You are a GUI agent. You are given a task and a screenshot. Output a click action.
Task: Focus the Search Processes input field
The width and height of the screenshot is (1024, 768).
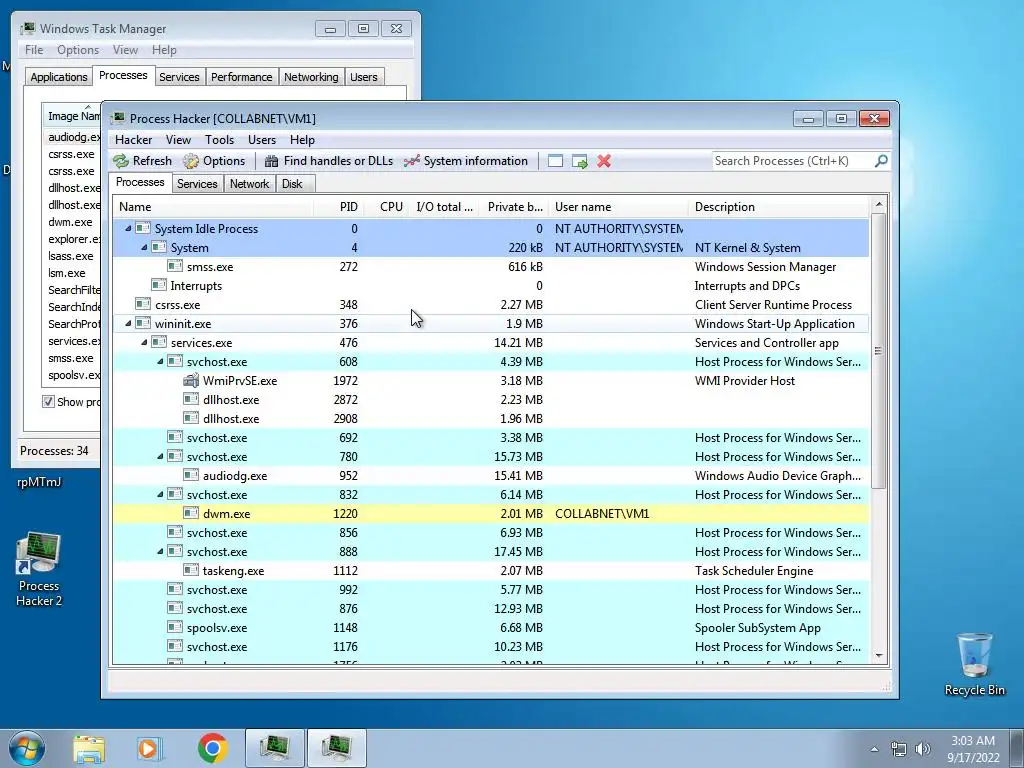tap(793, 161)
